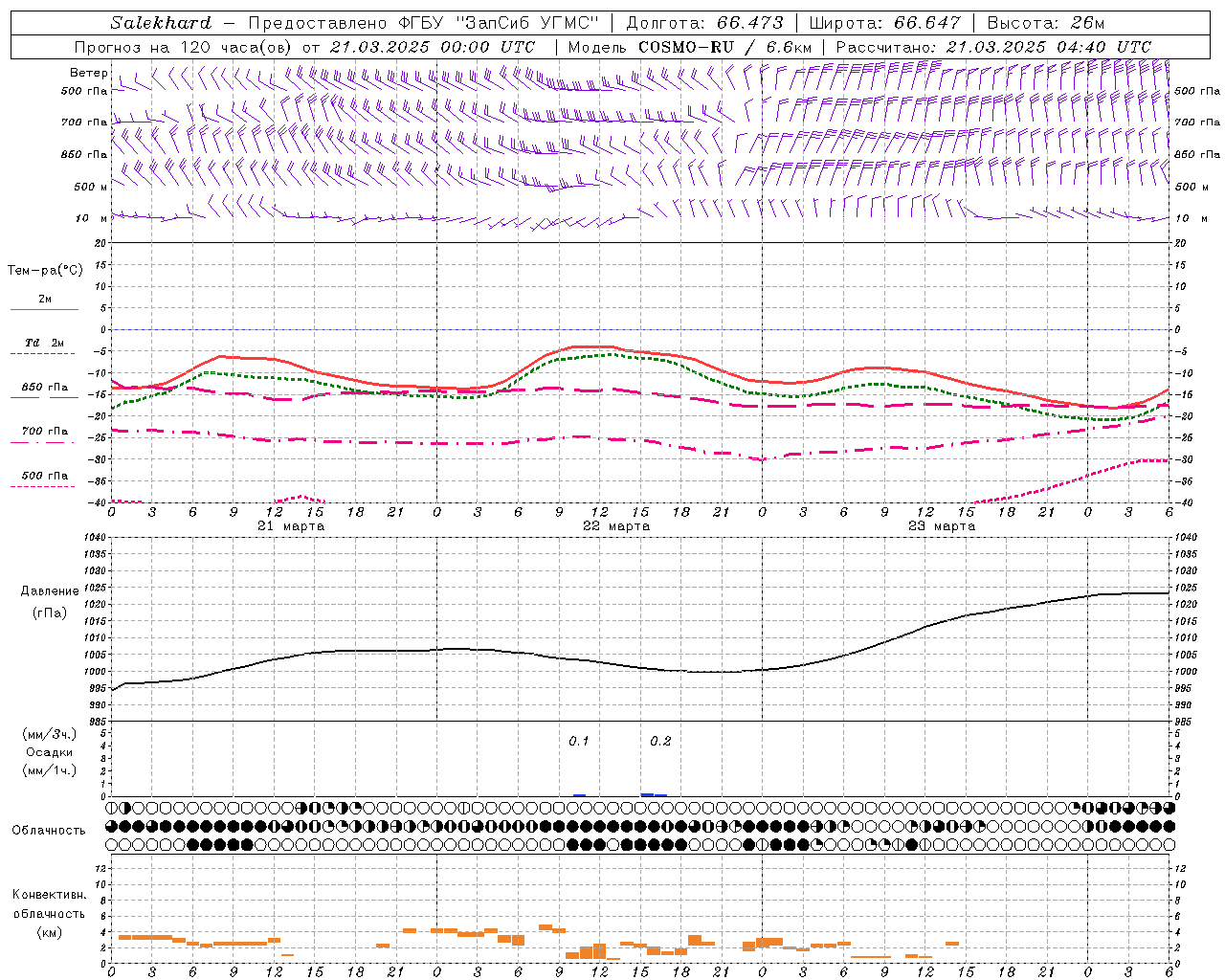Click the "0.1" precipitation amount value
Screen dimensions: 1225x980
[579, 742]
